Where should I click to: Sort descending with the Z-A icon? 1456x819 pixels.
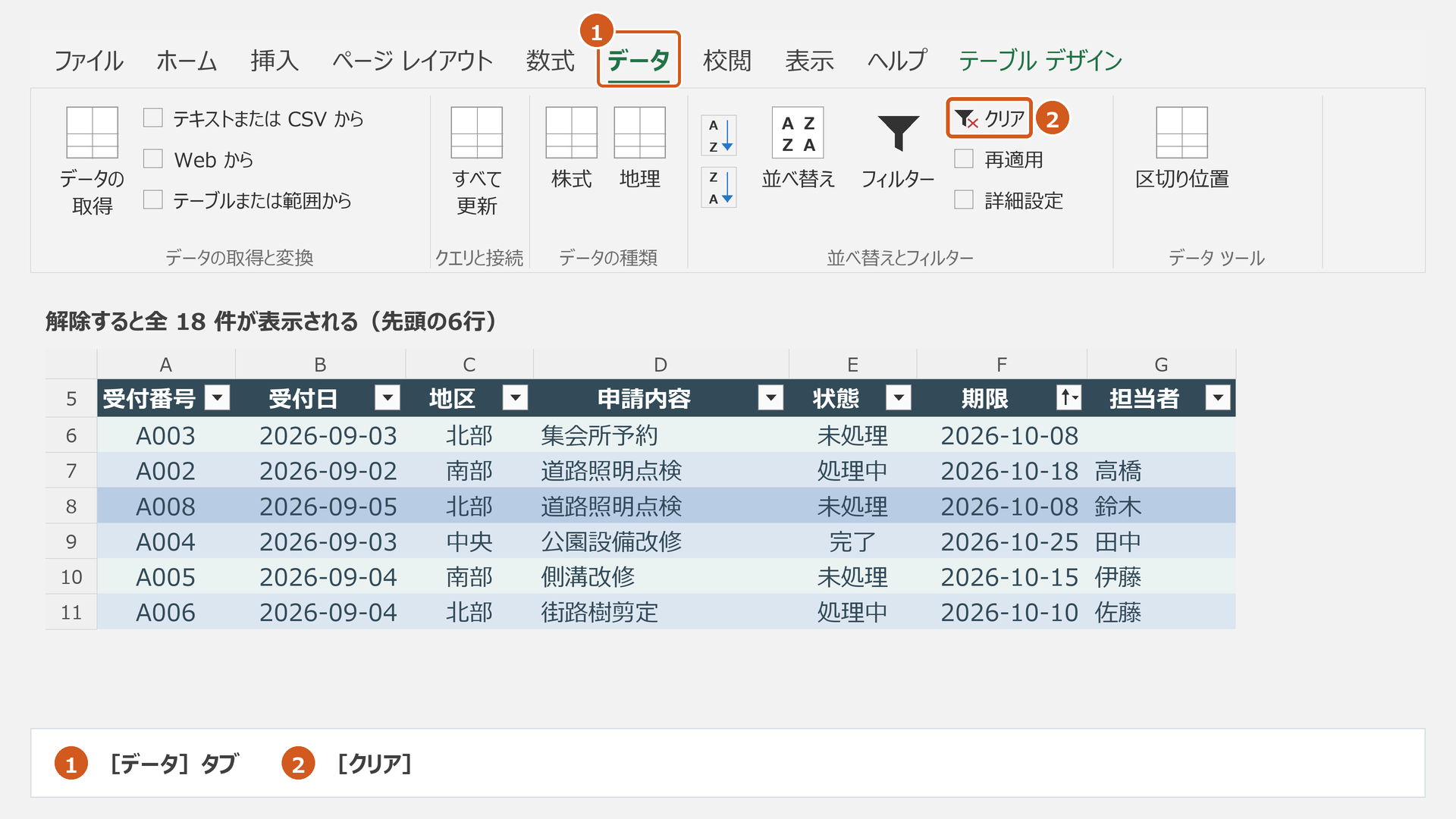click(x=719, y=187)
